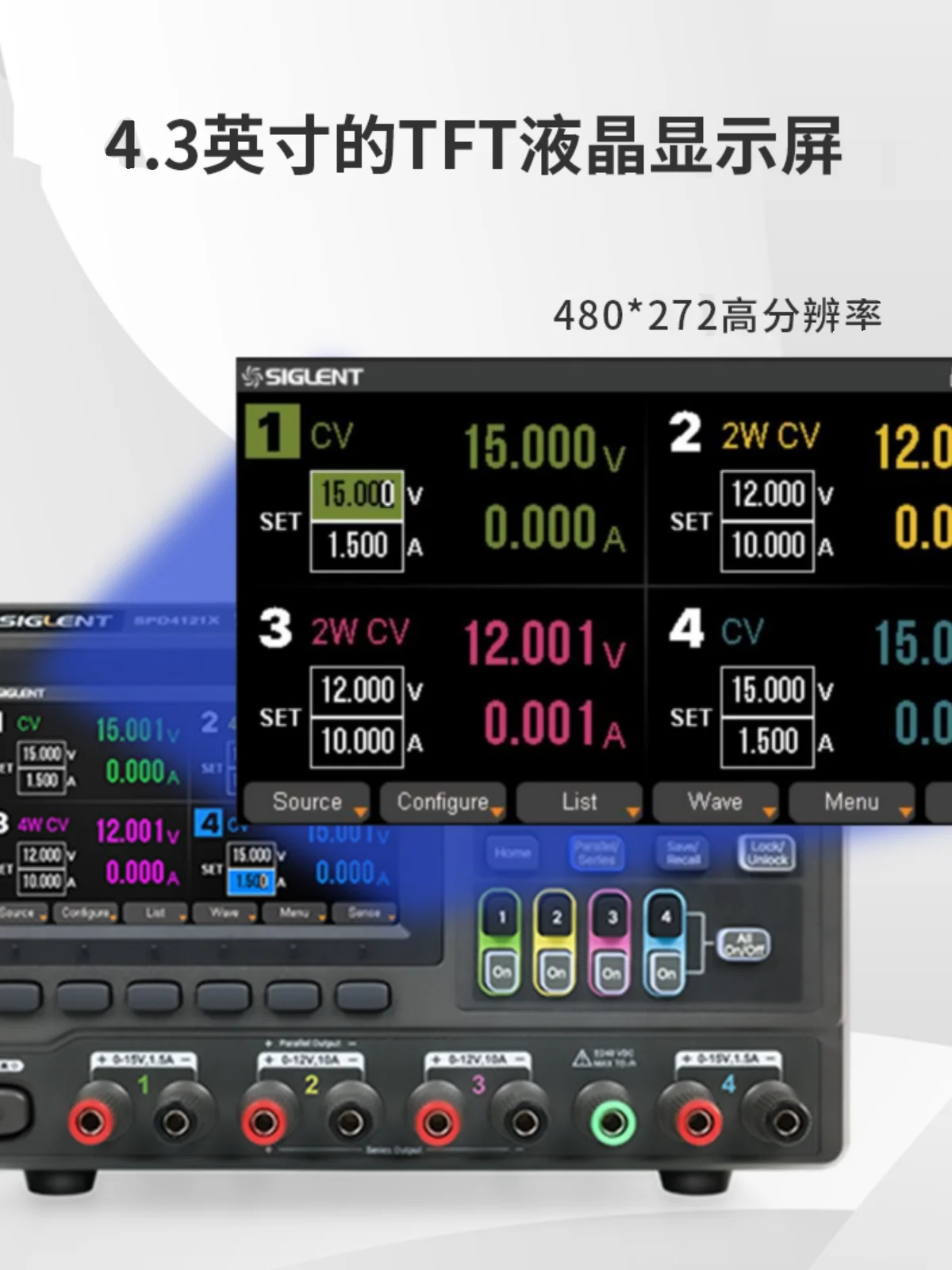This screenshot has width=952, height=1270.
Task: Edit channel 1 highlighted 15.000 V set field
Action: click(357, 495)
